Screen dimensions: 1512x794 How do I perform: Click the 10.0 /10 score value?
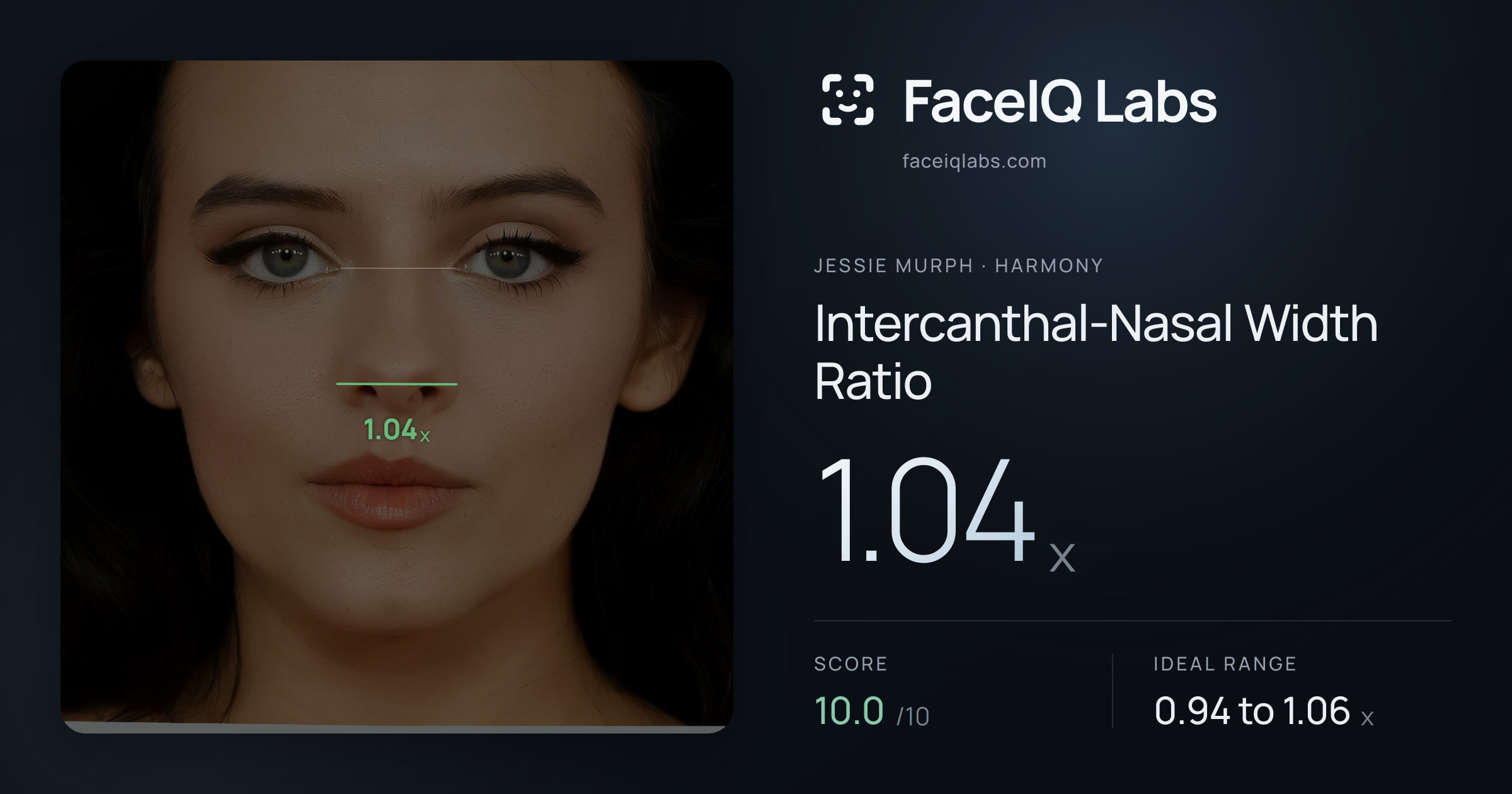click(x=872, y=711)
